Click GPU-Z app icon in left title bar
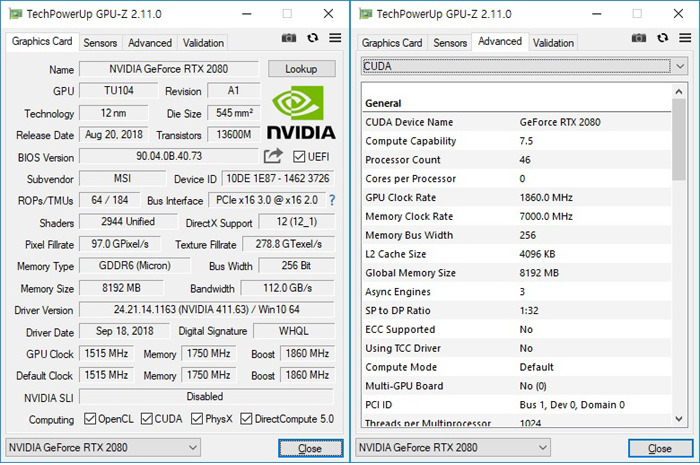 click(x=16, y=14)
